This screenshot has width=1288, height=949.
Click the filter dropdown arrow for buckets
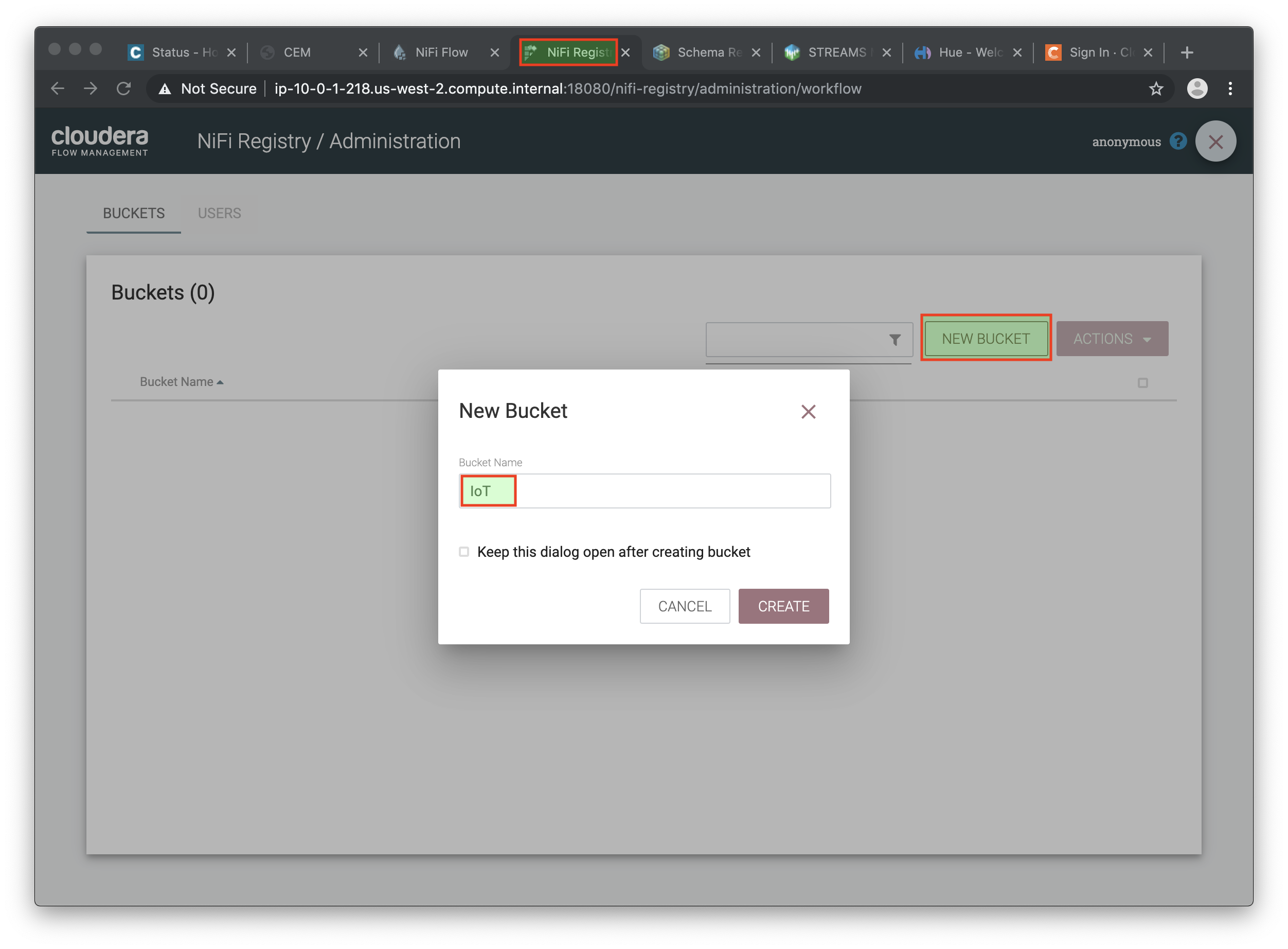893,339
